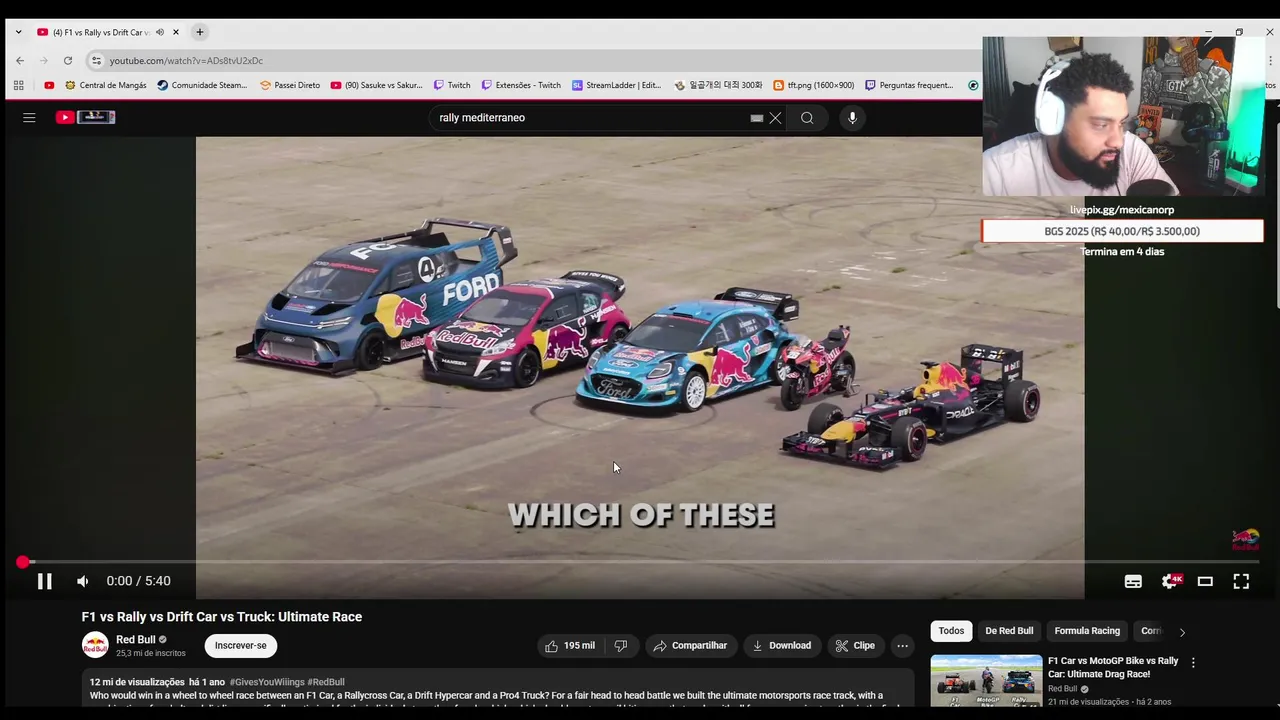Toggle subtitles/closed captions on the player
The height and width of the screenshot is (720, 1280).
tap(1133, 581)
